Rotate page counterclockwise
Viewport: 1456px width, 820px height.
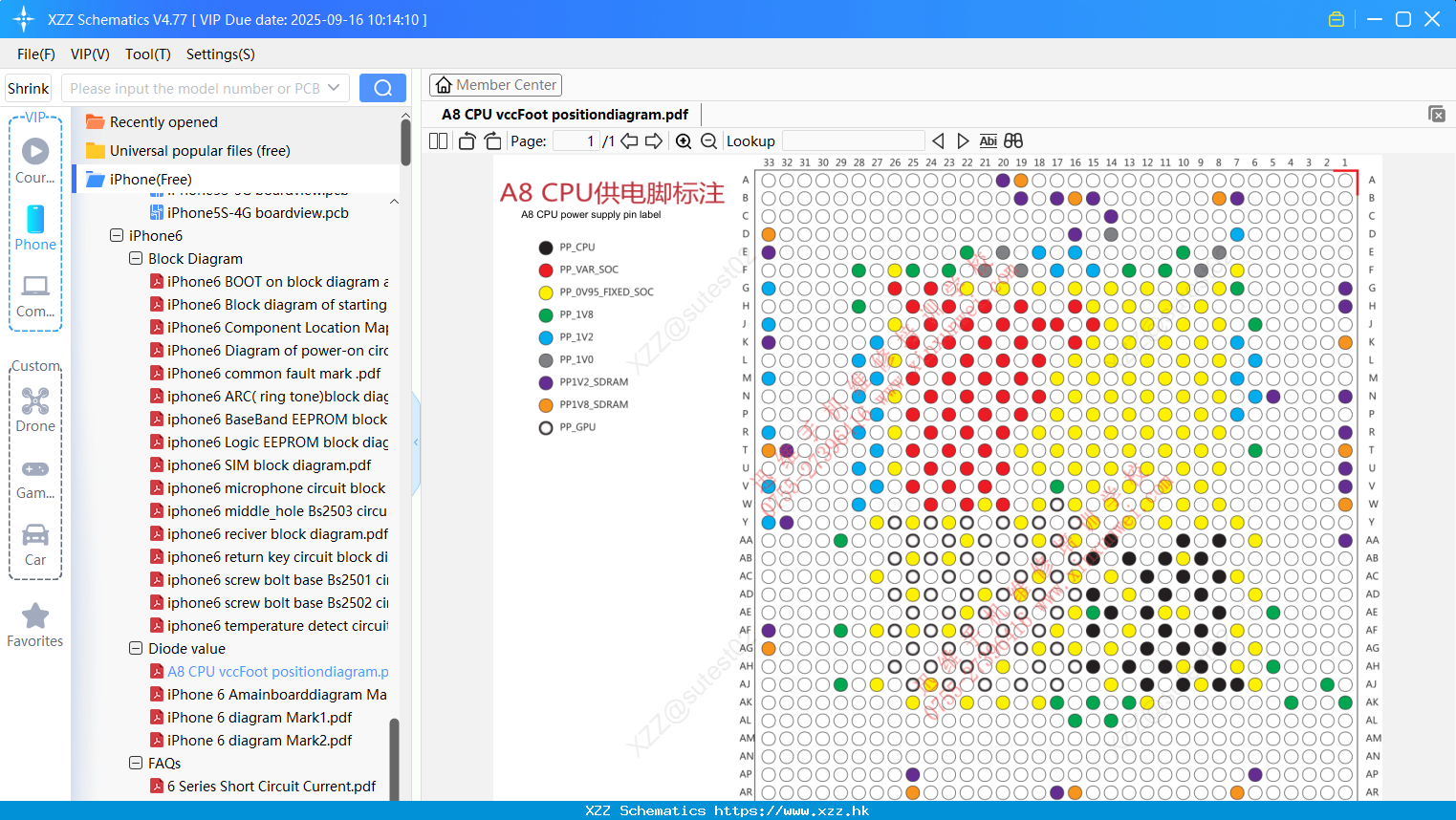click(467, 141)
